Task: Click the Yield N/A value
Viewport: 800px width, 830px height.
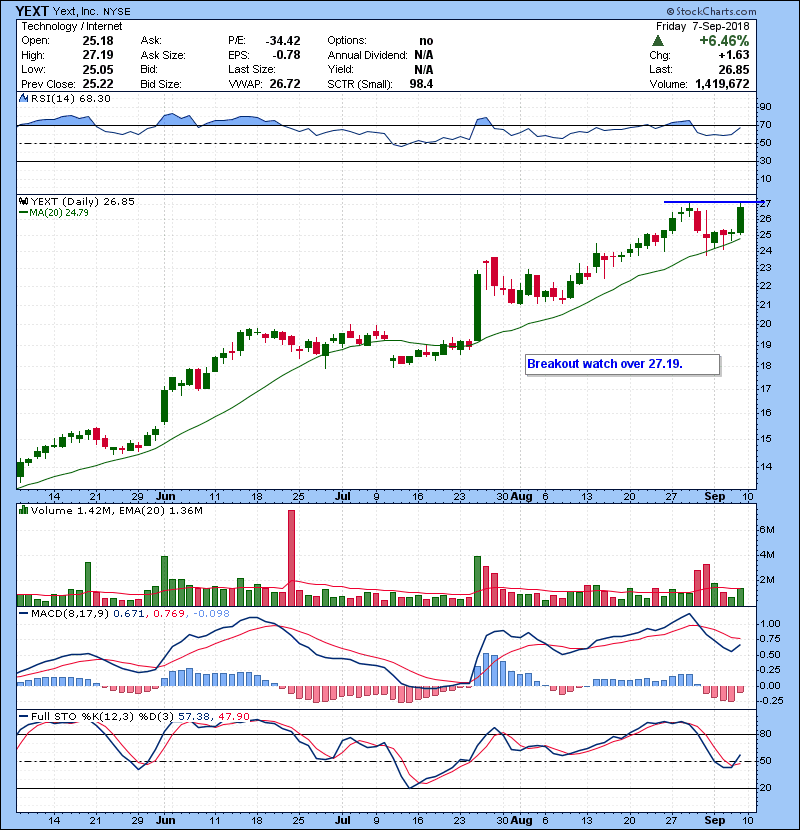Action: coord(424,69)
